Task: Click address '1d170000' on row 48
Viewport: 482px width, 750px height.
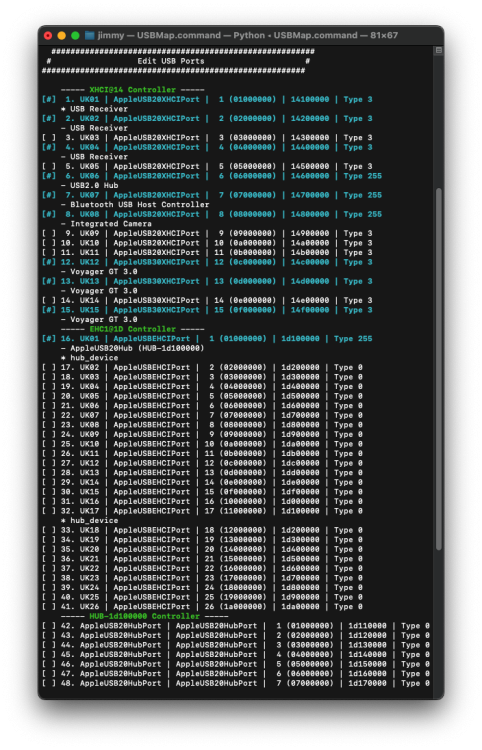Action: pos(367,683)
